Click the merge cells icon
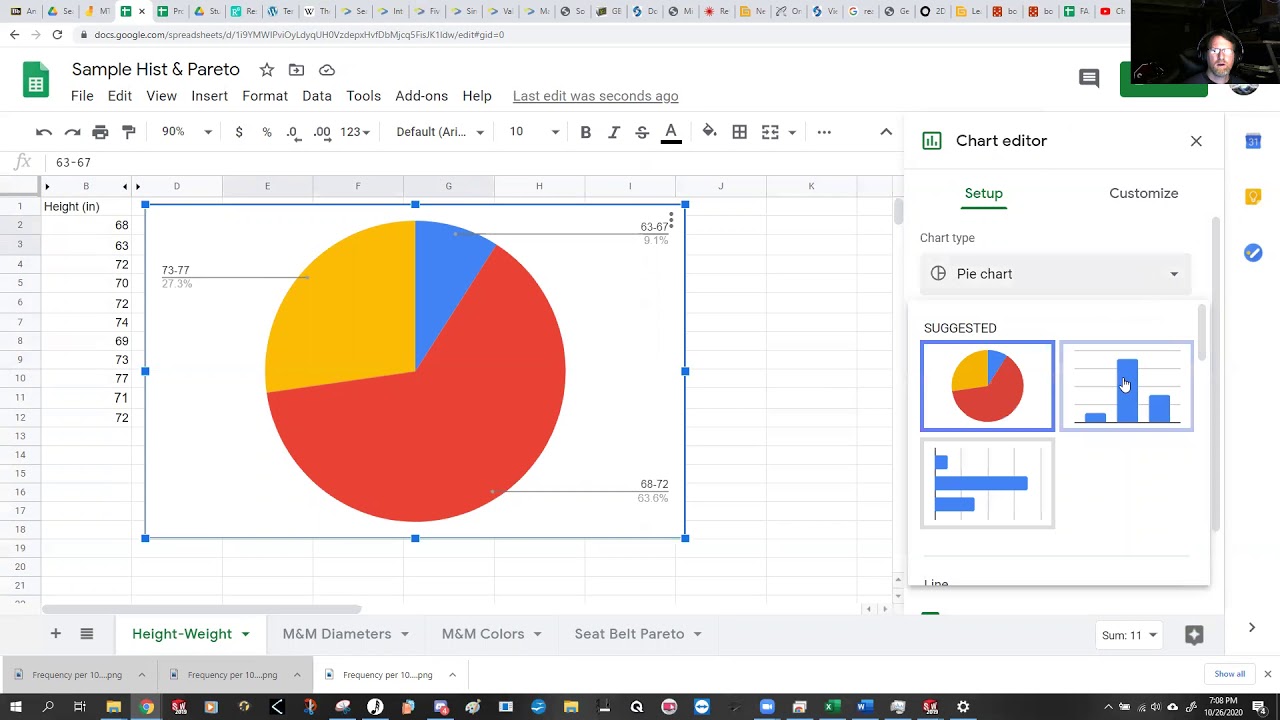The image size is (1280, 720). coord(770,132)
